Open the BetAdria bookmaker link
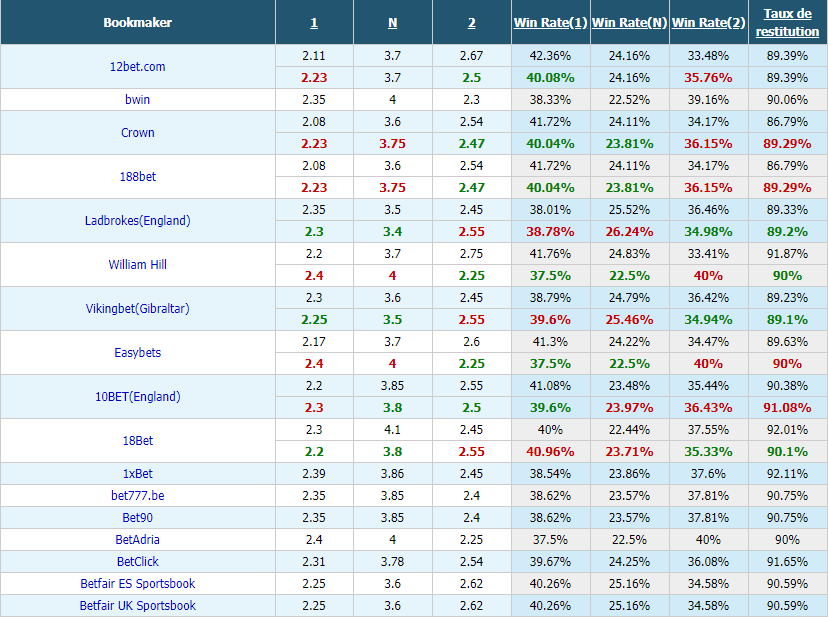The width and height of the screenshot is (828, 617). coord(137,539)
